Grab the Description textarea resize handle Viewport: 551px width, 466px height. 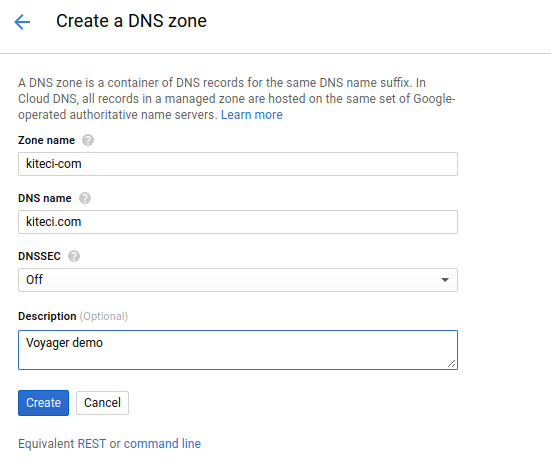(x=452, y=364)
